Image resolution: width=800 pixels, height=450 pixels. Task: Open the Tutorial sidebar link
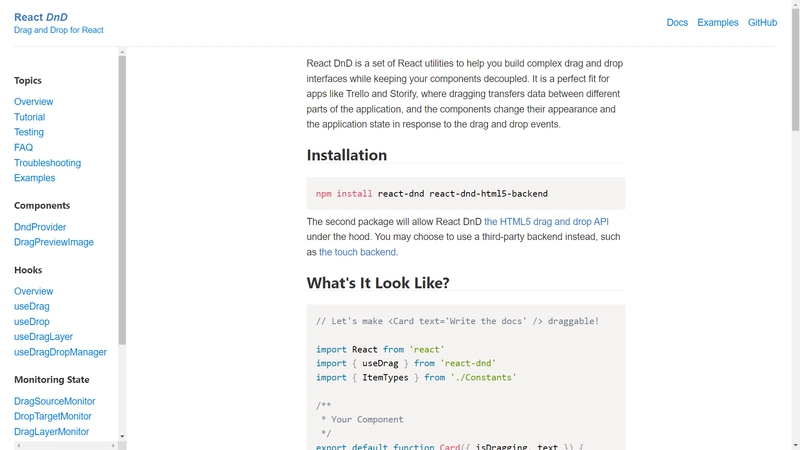(x=29, y=117)
